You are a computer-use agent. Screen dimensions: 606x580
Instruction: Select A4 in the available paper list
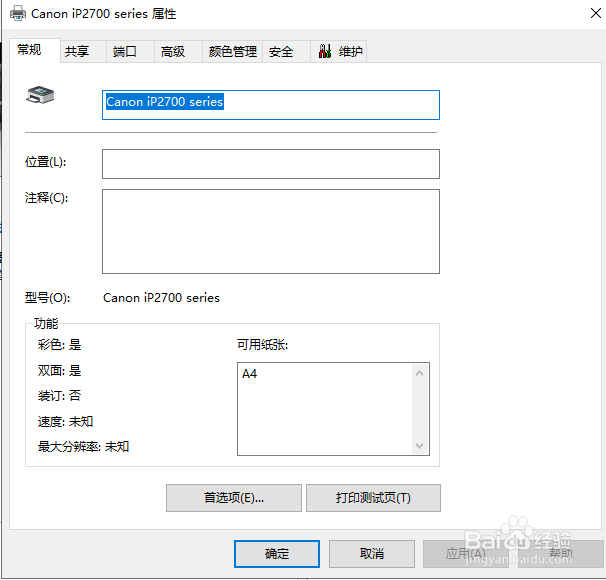(x=249, y=374)
